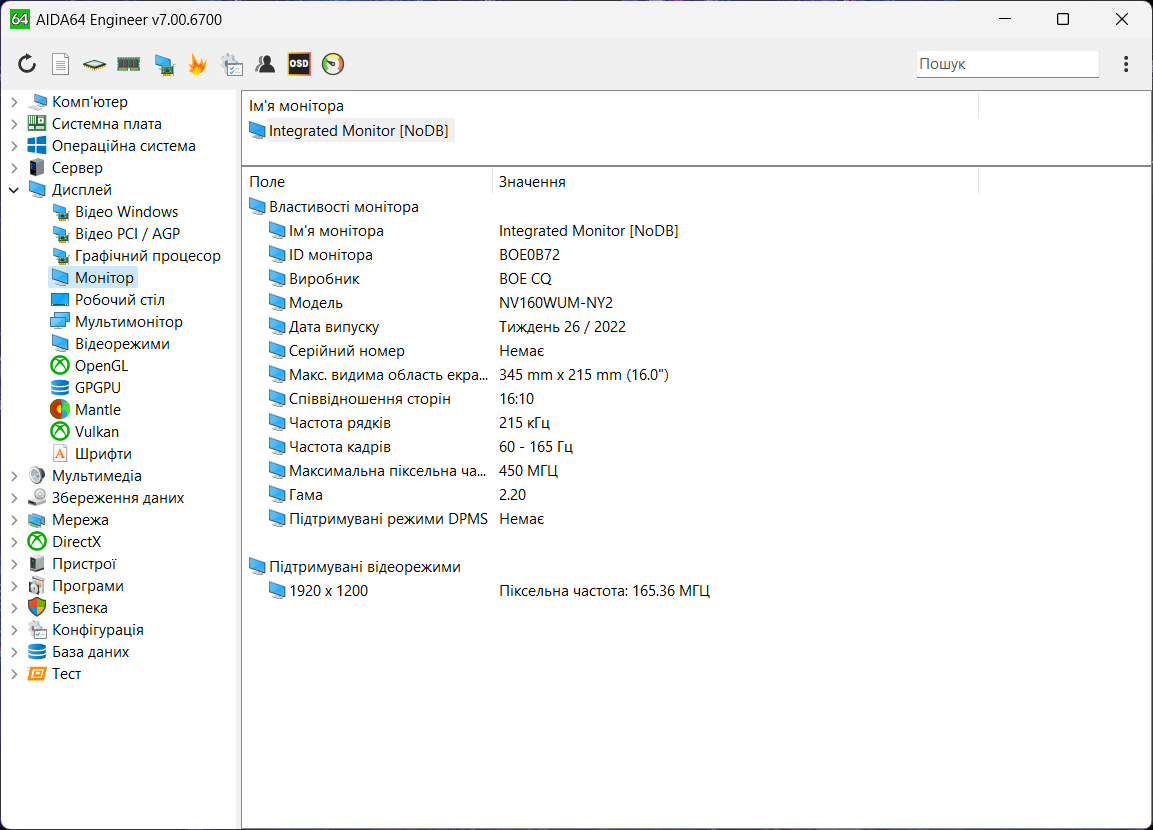The height and width of the screenshot is (830, 1153).
Task: Expand the Сервер tree node
Action: [14, 168]
